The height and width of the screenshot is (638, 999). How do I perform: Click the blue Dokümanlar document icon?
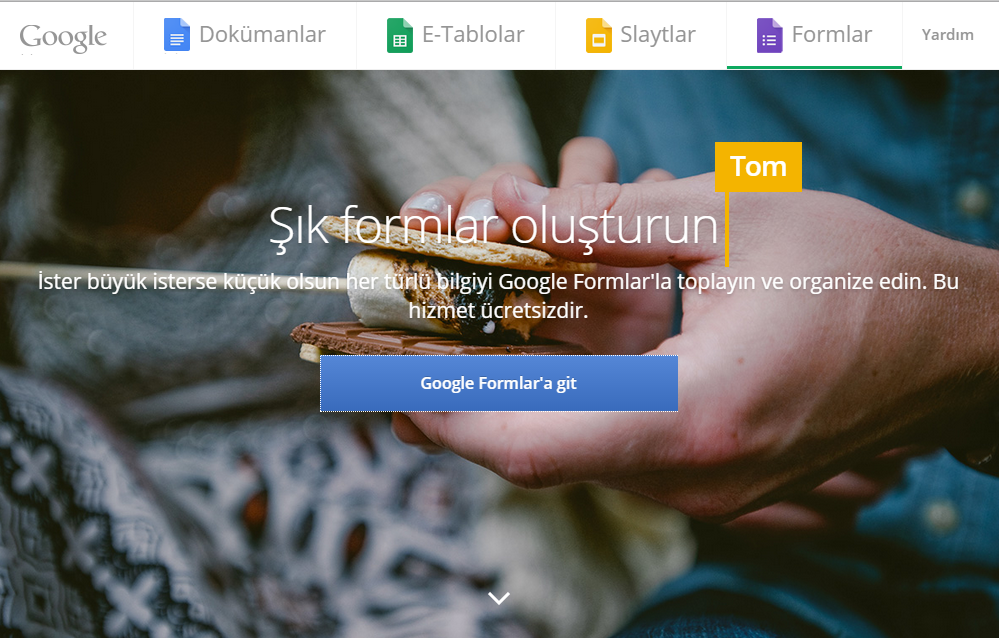click(x=176, y=35)
